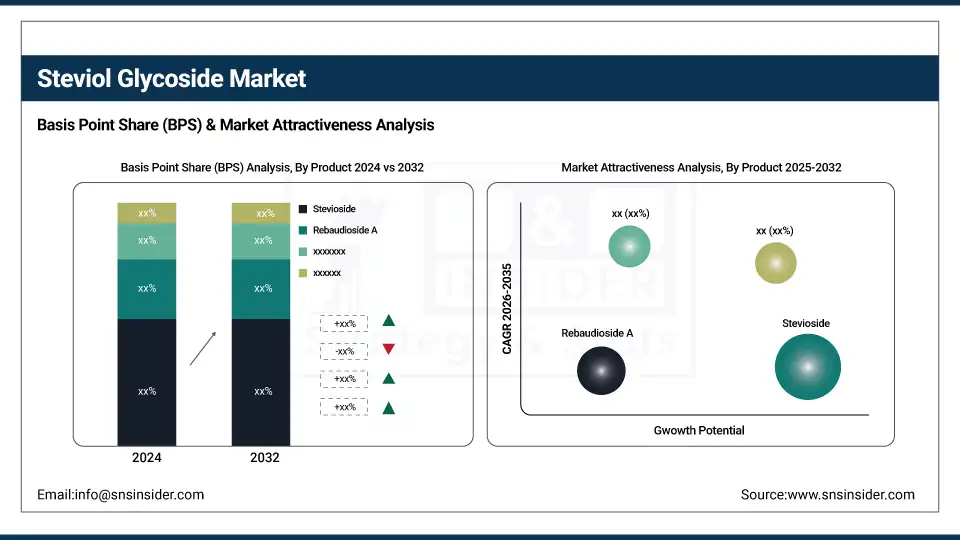Click the black Stevioside legend swatch
The image size is (960, 540).
304,210
